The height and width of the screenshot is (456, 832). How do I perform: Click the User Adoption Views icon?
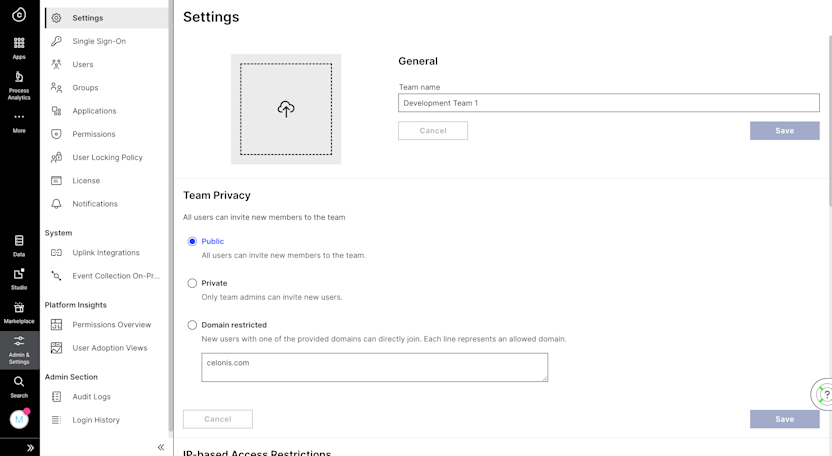(56, 348)
